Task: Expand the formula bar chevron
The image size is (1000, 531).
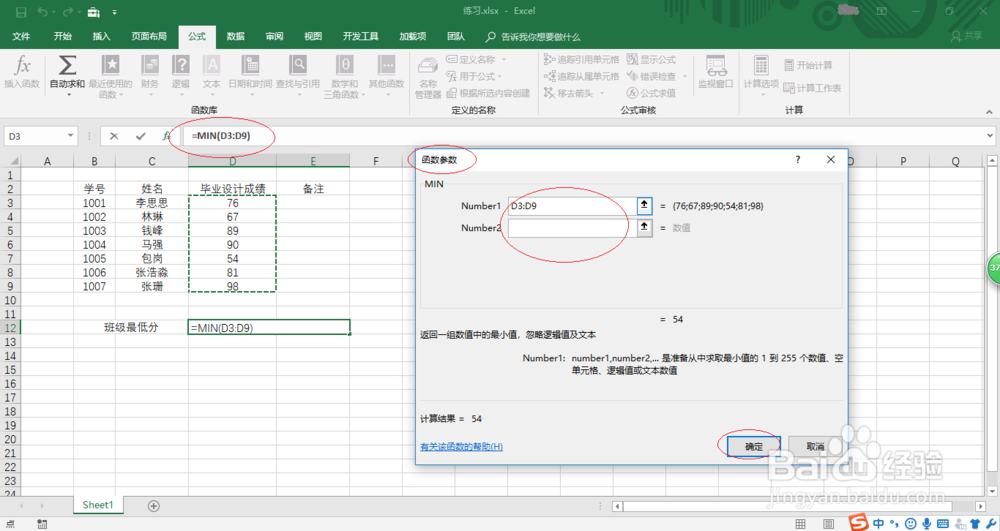Action: click(990, 135)
